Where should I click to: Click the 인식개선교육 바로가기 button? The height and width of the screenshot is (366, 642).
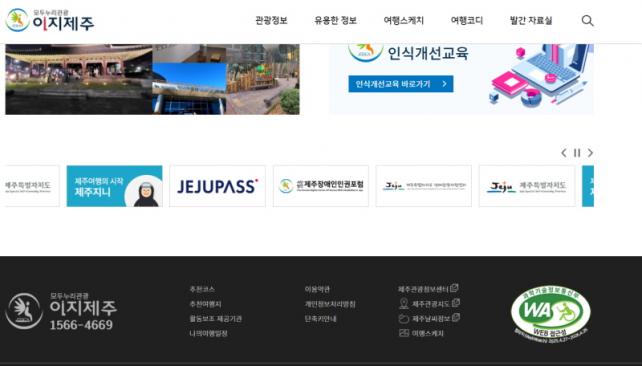401,84
